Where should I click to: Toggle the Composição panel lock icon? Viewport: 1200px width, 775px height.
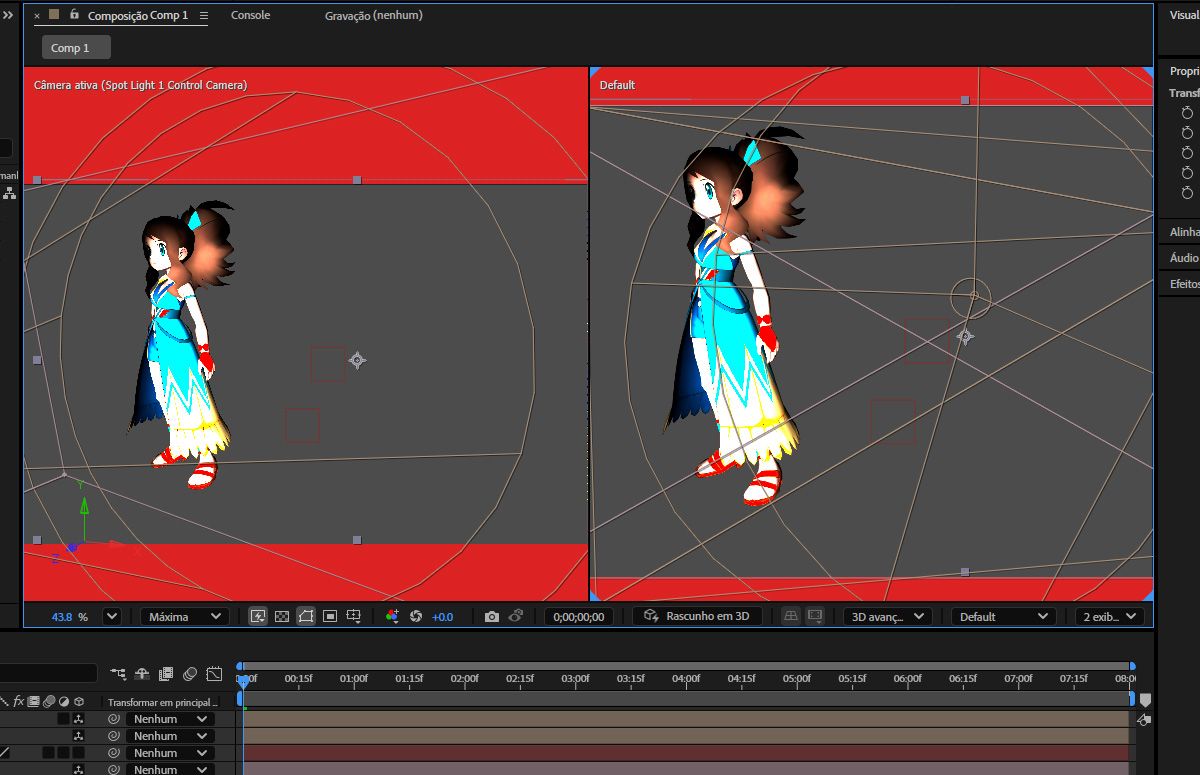point(74,15)
